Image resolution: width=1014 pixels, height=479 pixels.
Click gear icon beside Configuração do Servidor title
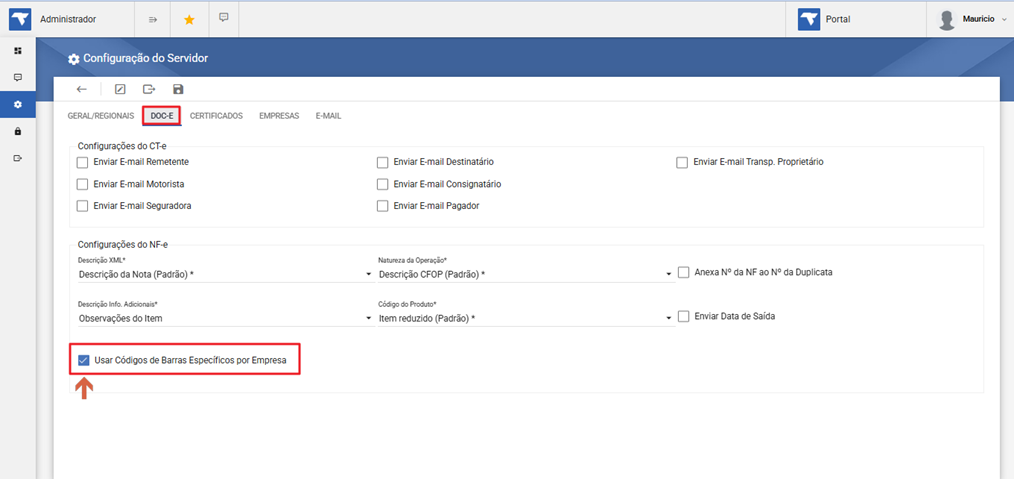[74, 59]
